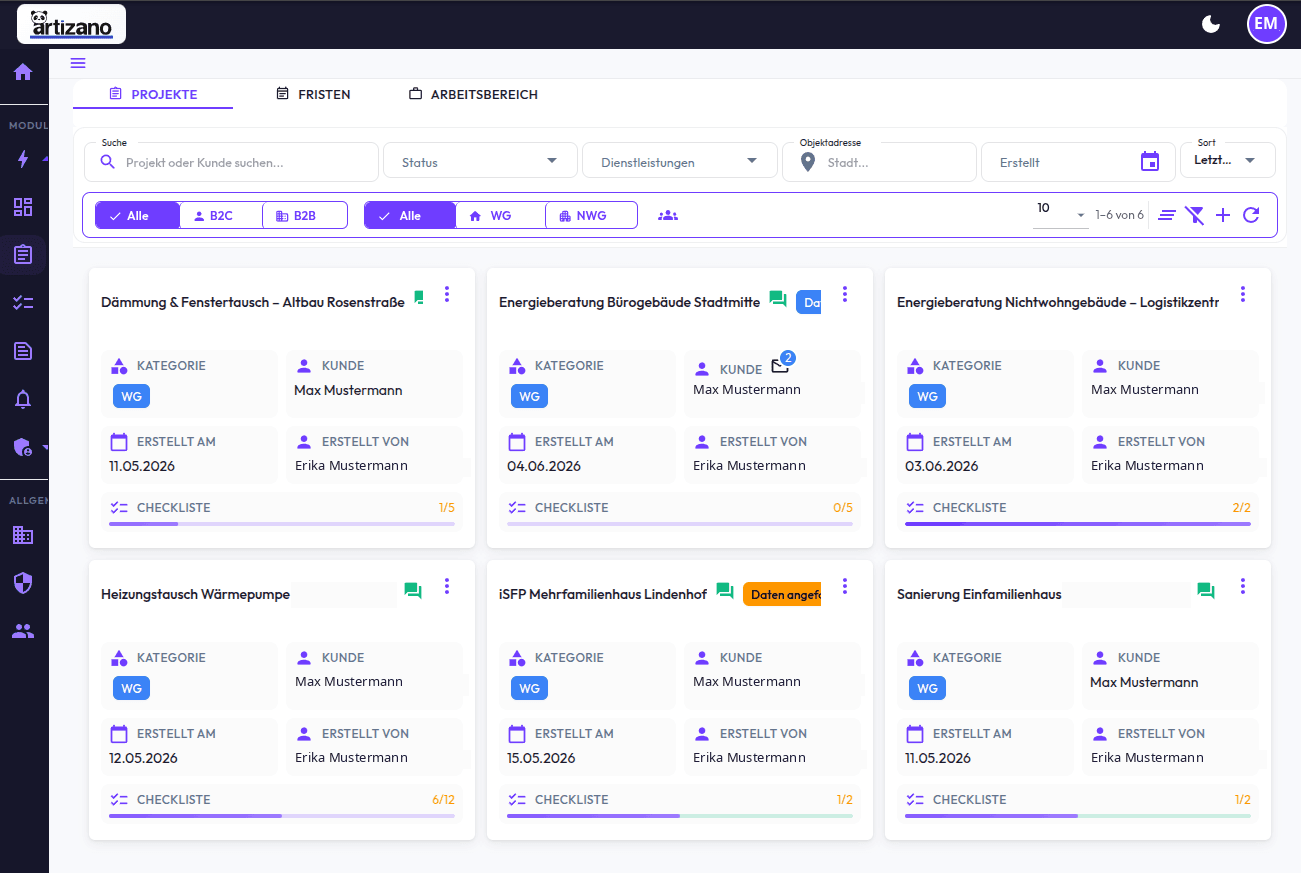The image size is (1301, 873).
Task: Open the calendar picker in the Erstellt field
Action: pyautogui.click(x=1150, y=162)
